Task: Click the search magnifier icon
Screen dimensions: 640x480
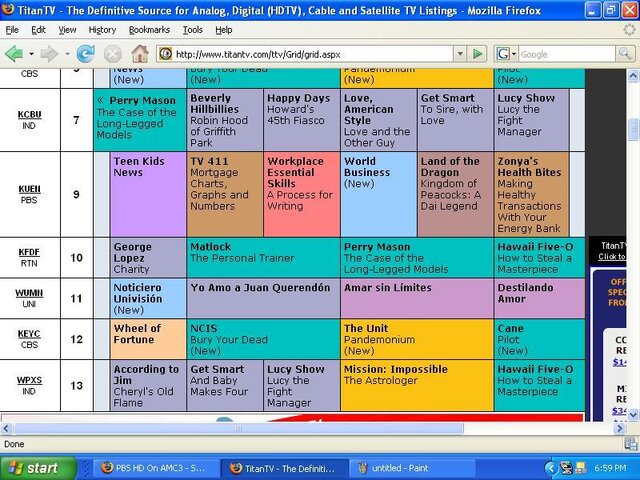Action: [x=625, y=54]
